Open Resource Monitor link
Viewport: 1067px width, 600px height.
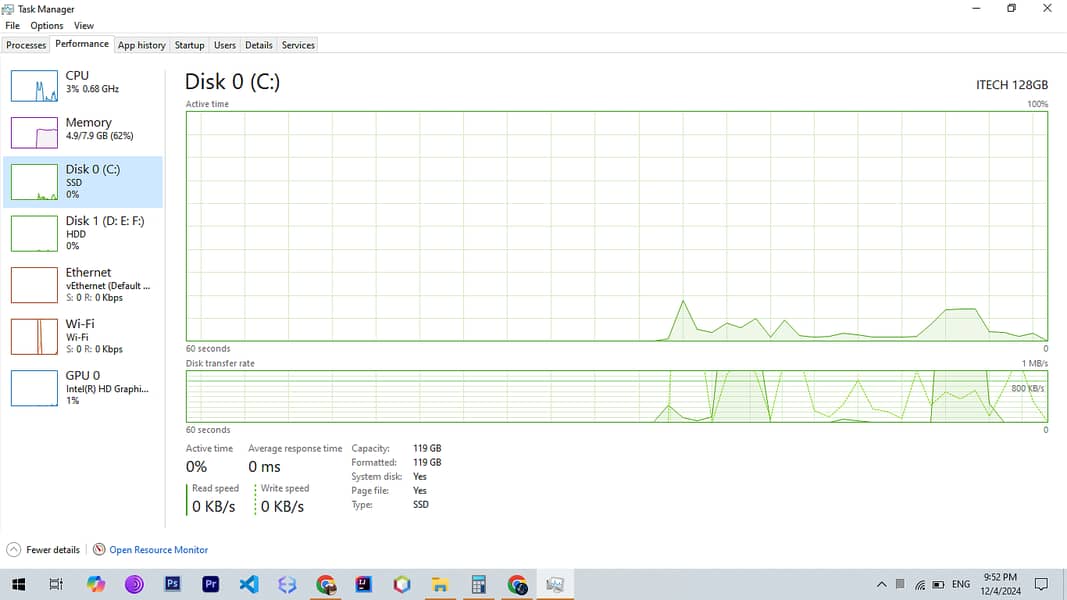tap(159, 550)
